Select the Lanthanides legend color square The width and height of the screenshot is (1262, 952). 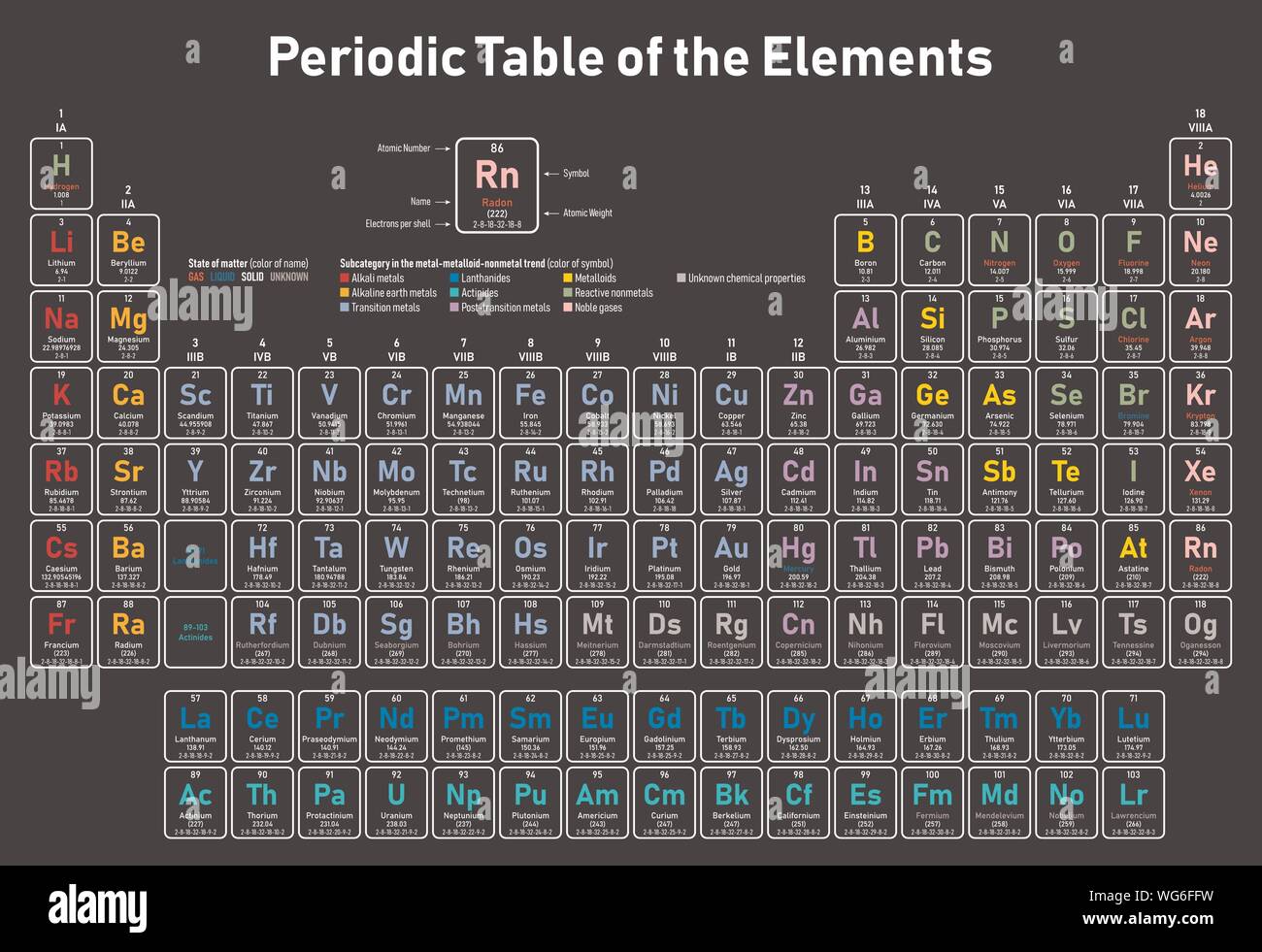pos(453,279)
